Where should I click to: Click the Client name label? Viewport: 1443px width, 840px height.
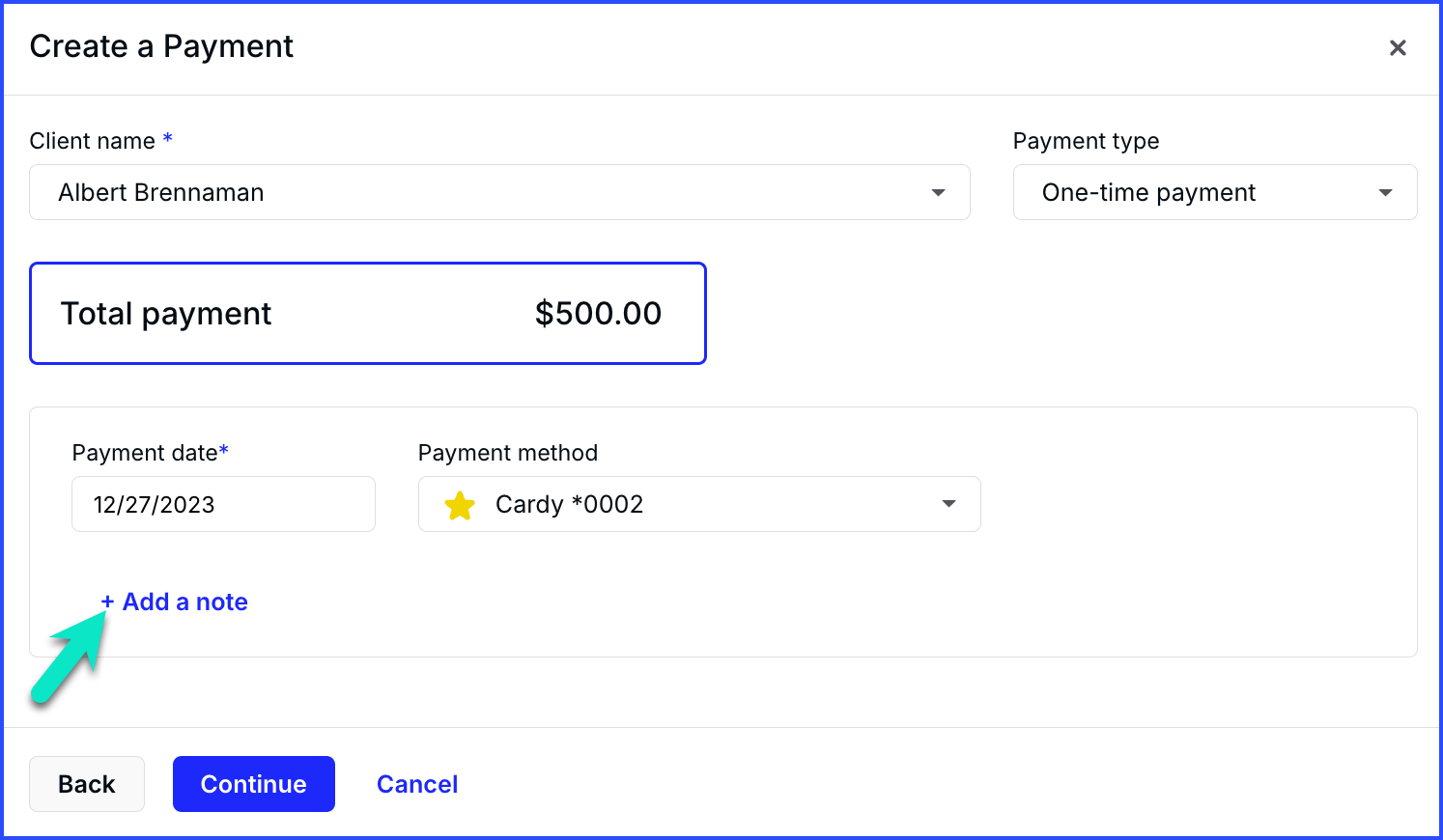pos(93,141)
